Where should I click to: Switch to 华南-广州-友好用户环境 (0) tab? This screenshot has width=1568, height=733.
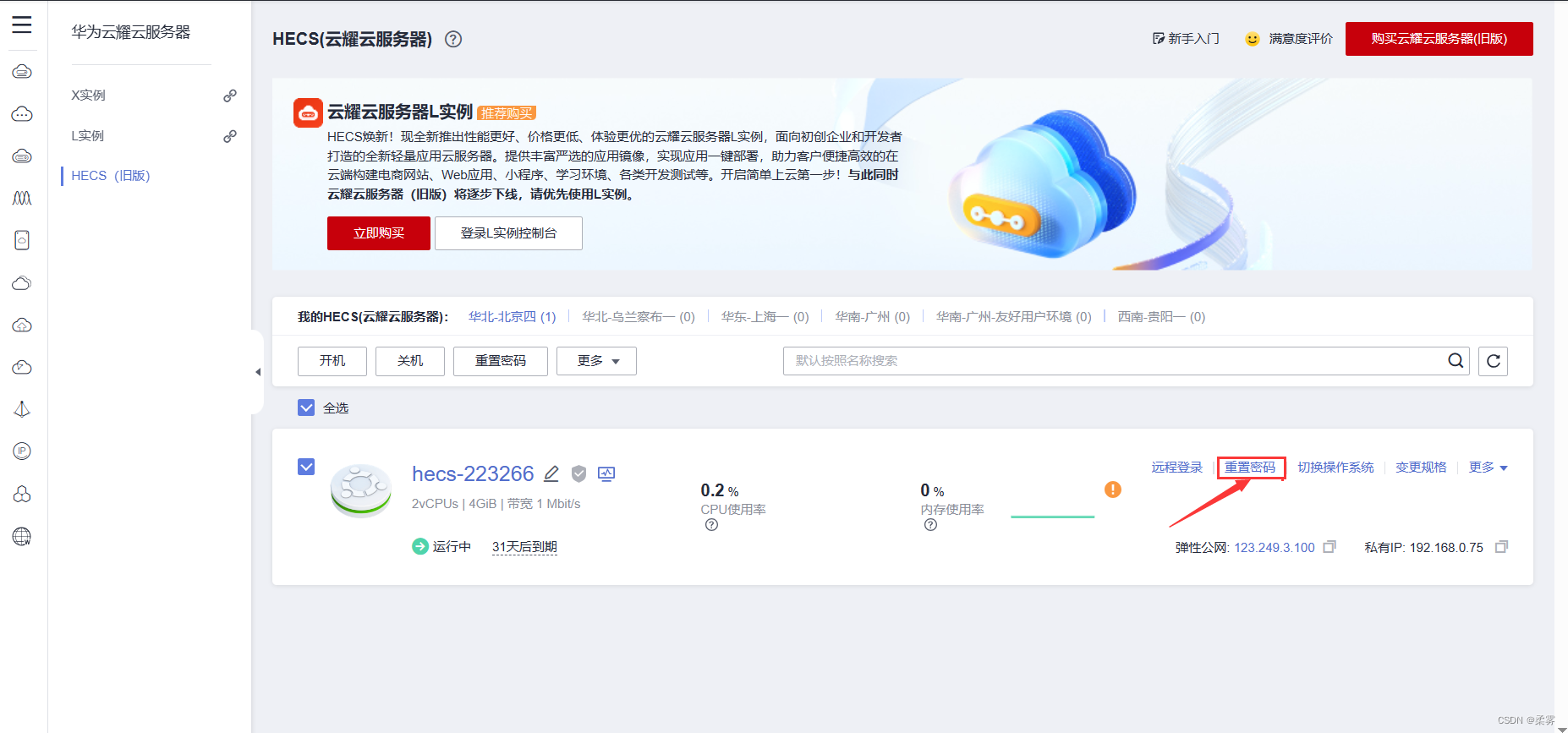point(1014,317)
